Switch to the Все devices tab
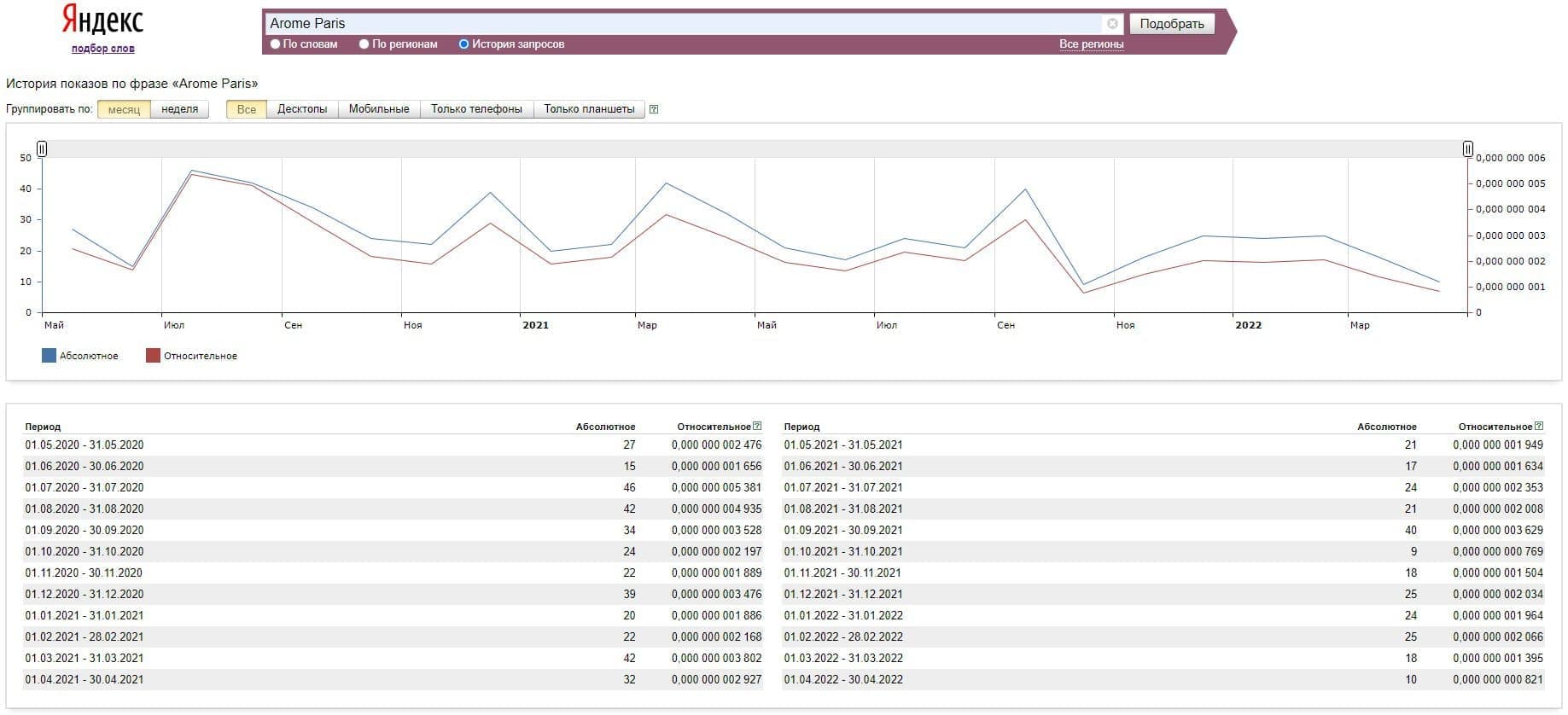 tap(247, 109)
